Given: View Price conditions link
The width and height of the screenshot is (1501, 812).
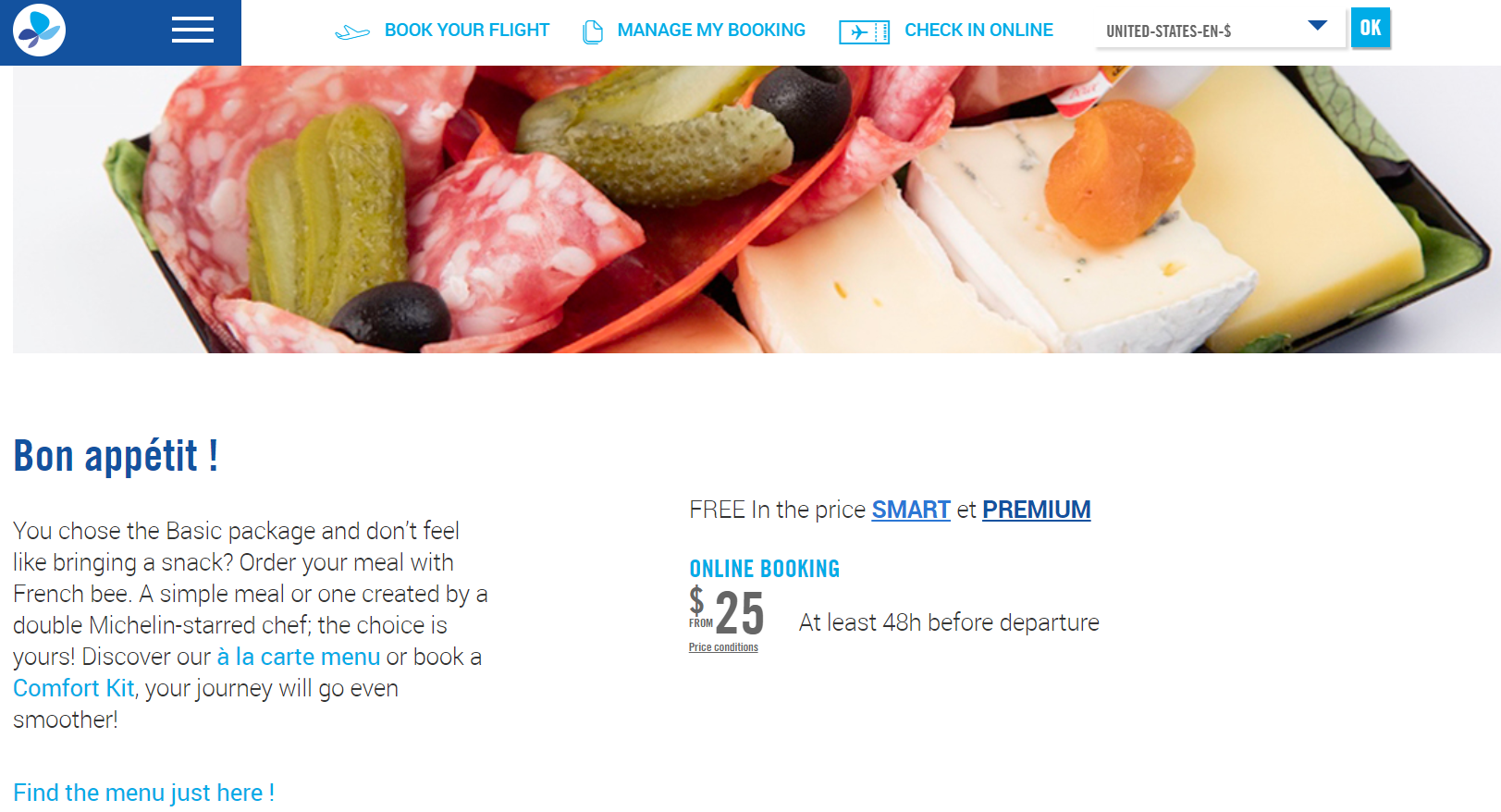Looking at the screenshot, I should click(723, 647).
